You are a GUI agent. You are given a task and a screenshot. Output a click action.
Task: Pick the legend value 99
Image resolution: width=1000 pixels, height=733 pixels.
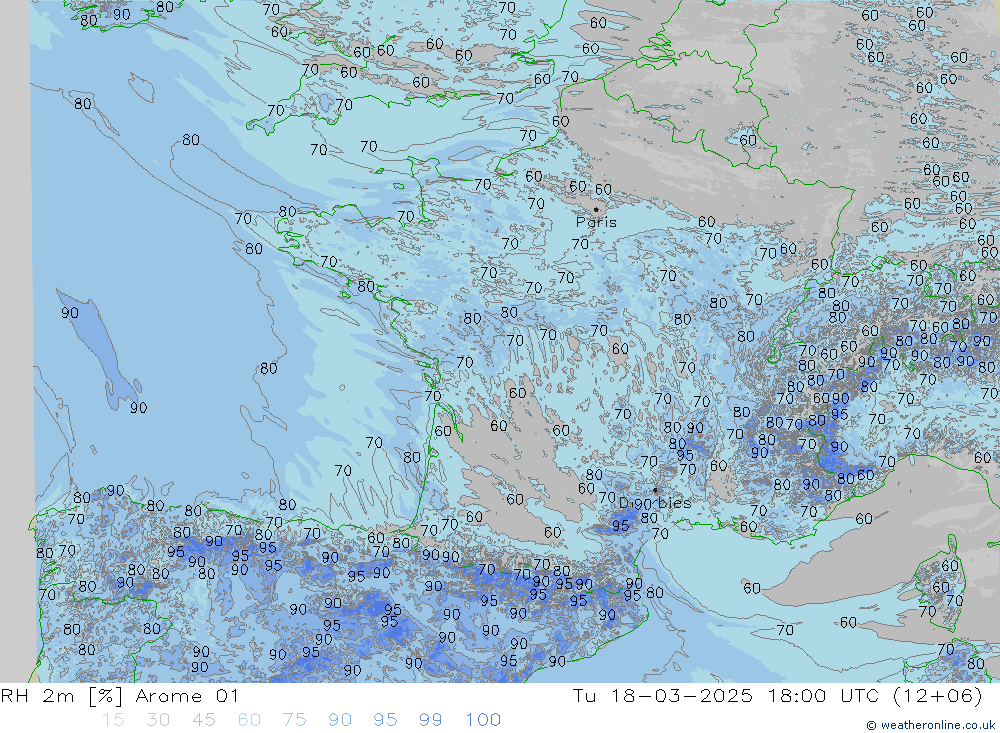(x=430, y=720)
